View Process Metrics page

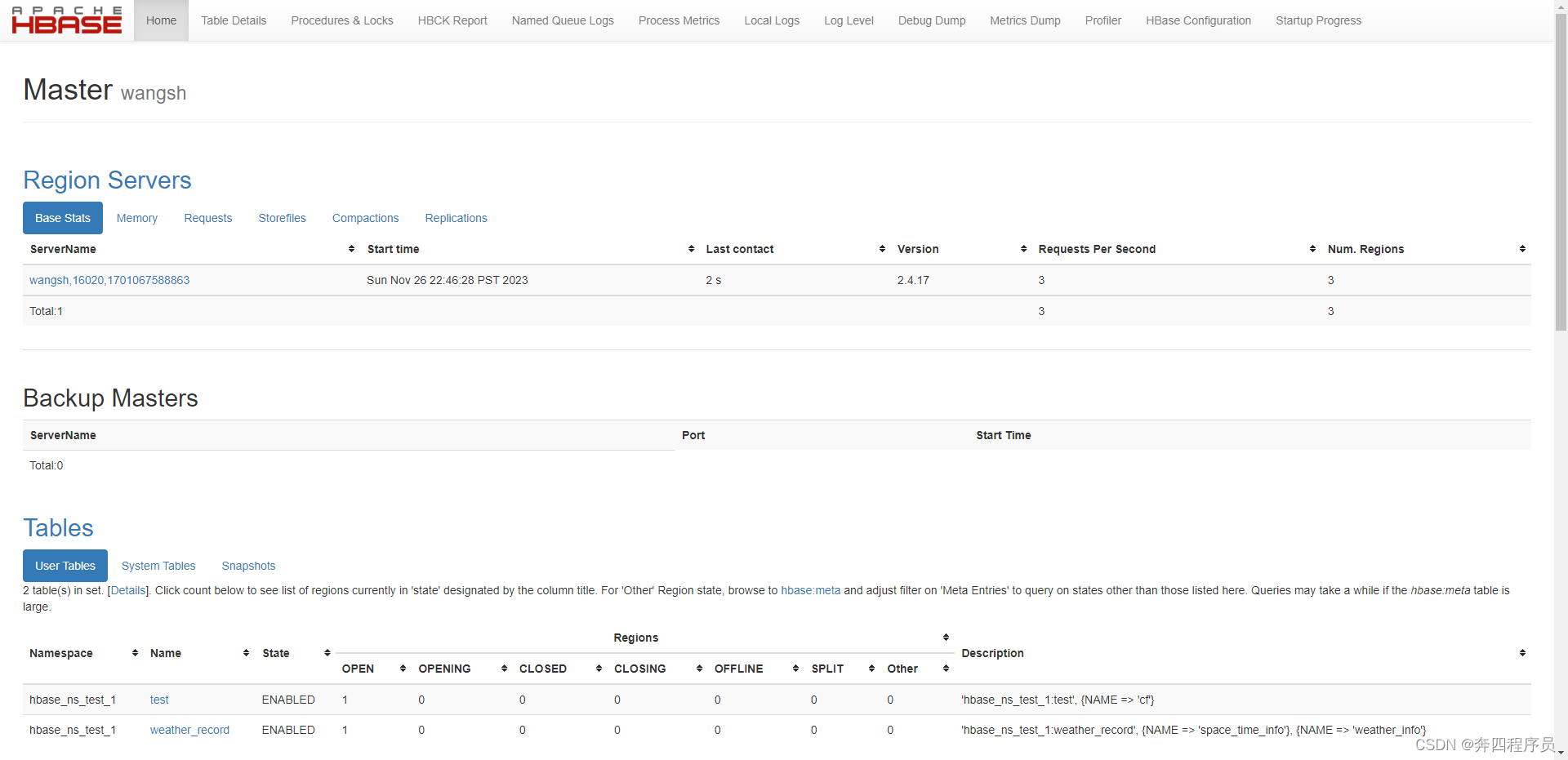[679, 20]
